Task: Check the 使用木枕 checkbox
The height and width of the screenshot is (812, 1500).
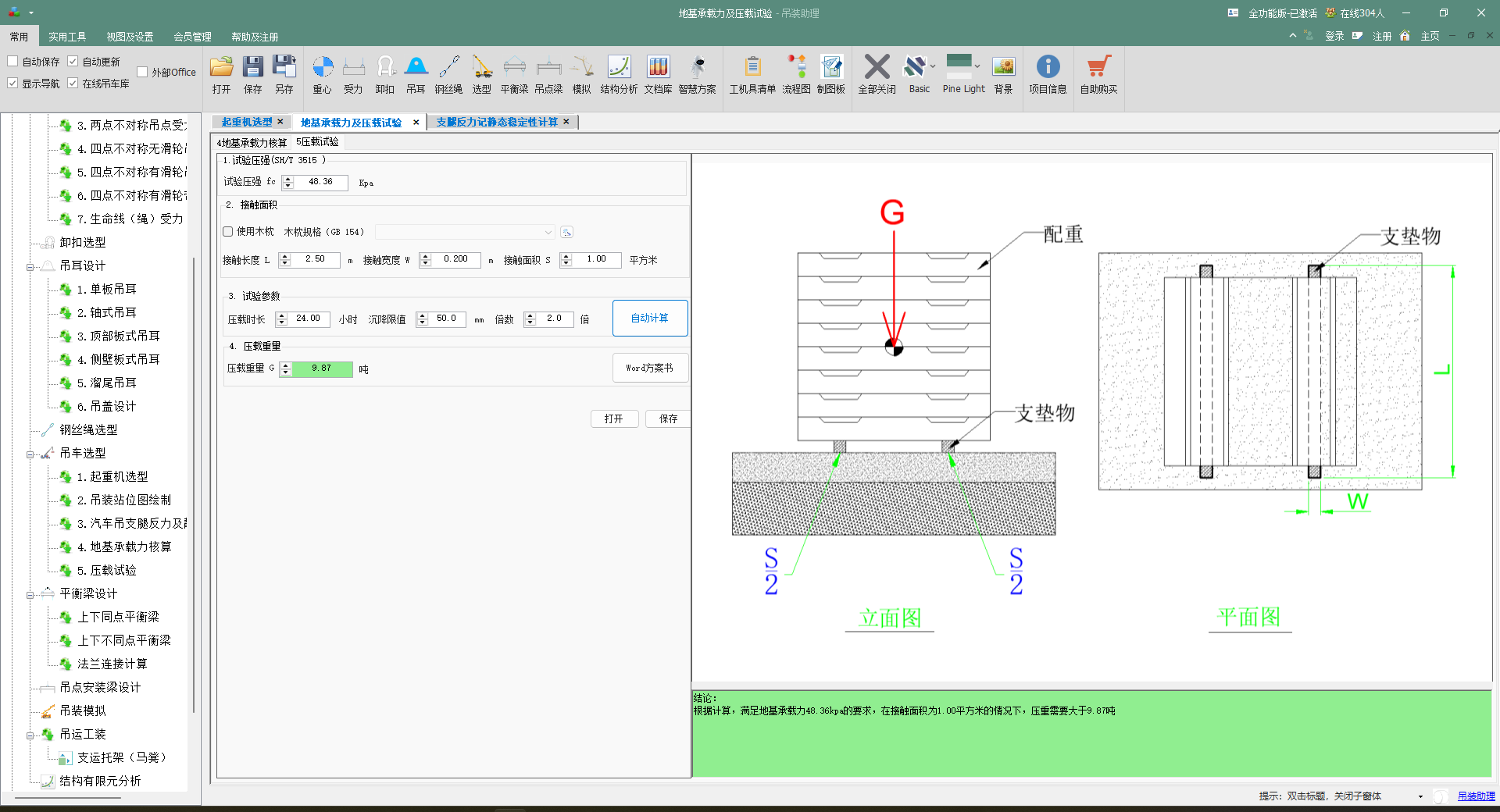Action: [x=228, y=231]
